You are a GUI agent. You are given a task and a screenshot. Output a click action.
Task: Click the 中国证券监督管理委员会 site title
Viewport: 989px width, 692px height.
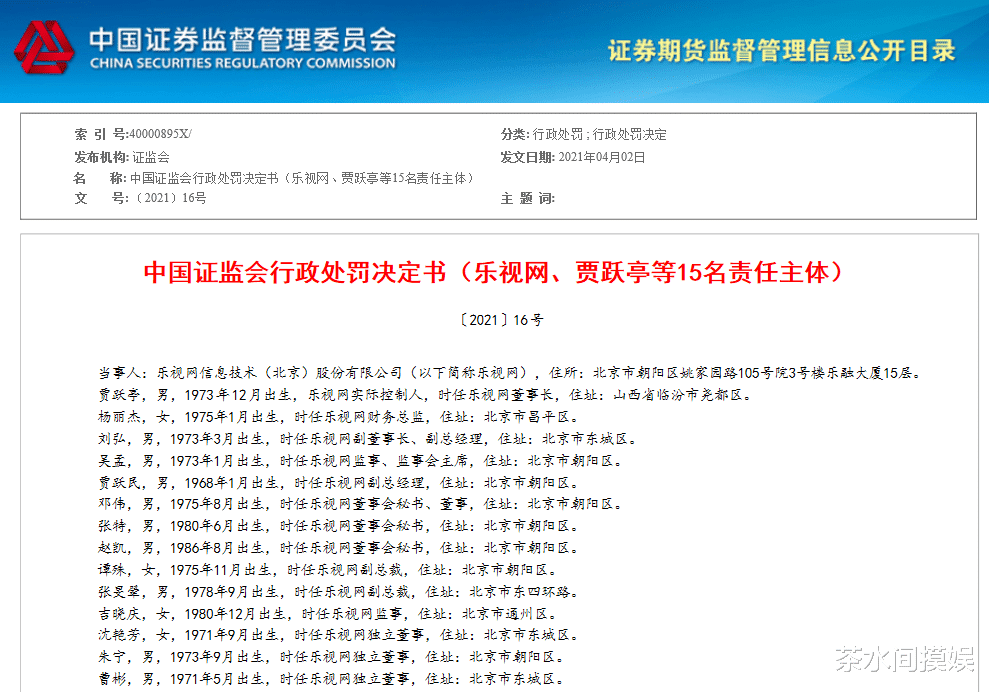click(x=242, y=38)
